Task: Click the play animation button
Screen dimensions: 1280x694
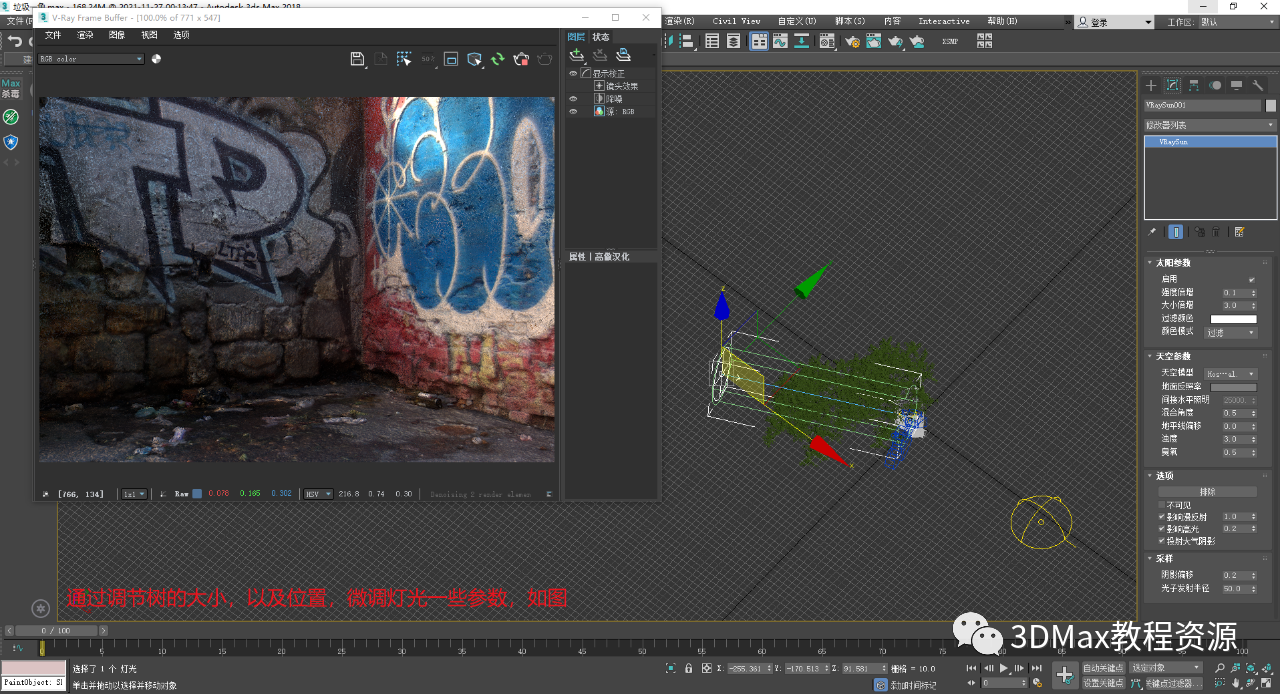Action: 1004,668
